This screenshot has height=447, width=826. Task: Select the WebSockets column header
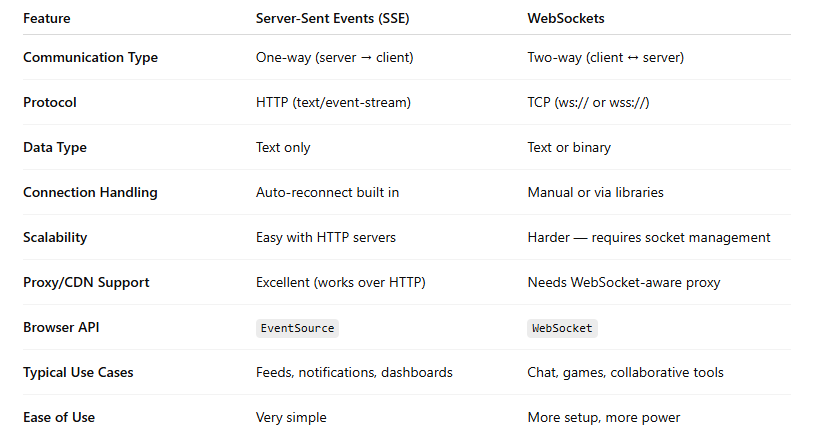pyautogui.click(x=567, y=18)
